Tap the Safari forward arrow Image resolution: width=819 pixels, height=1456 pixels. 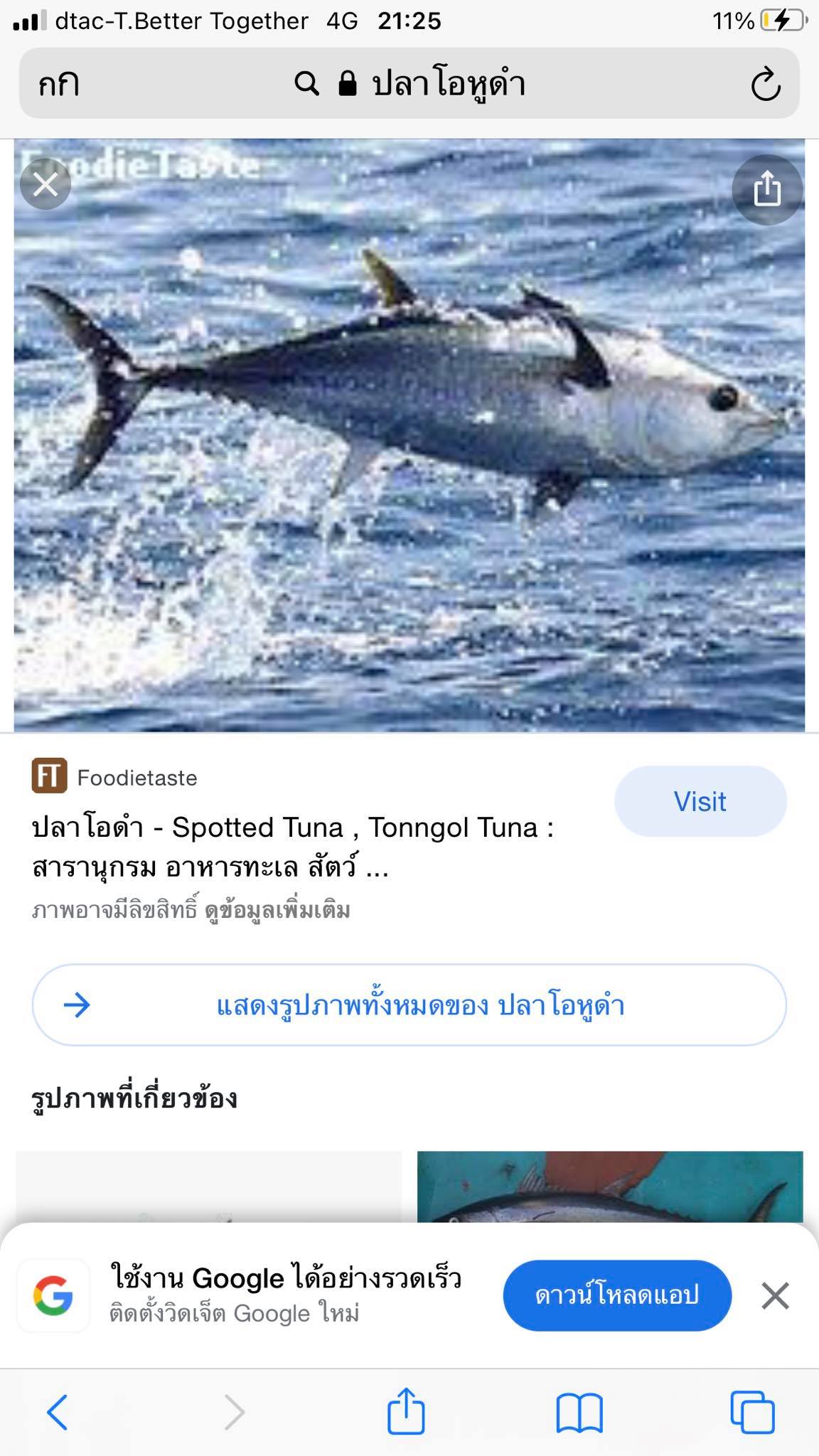point(234,1411)
